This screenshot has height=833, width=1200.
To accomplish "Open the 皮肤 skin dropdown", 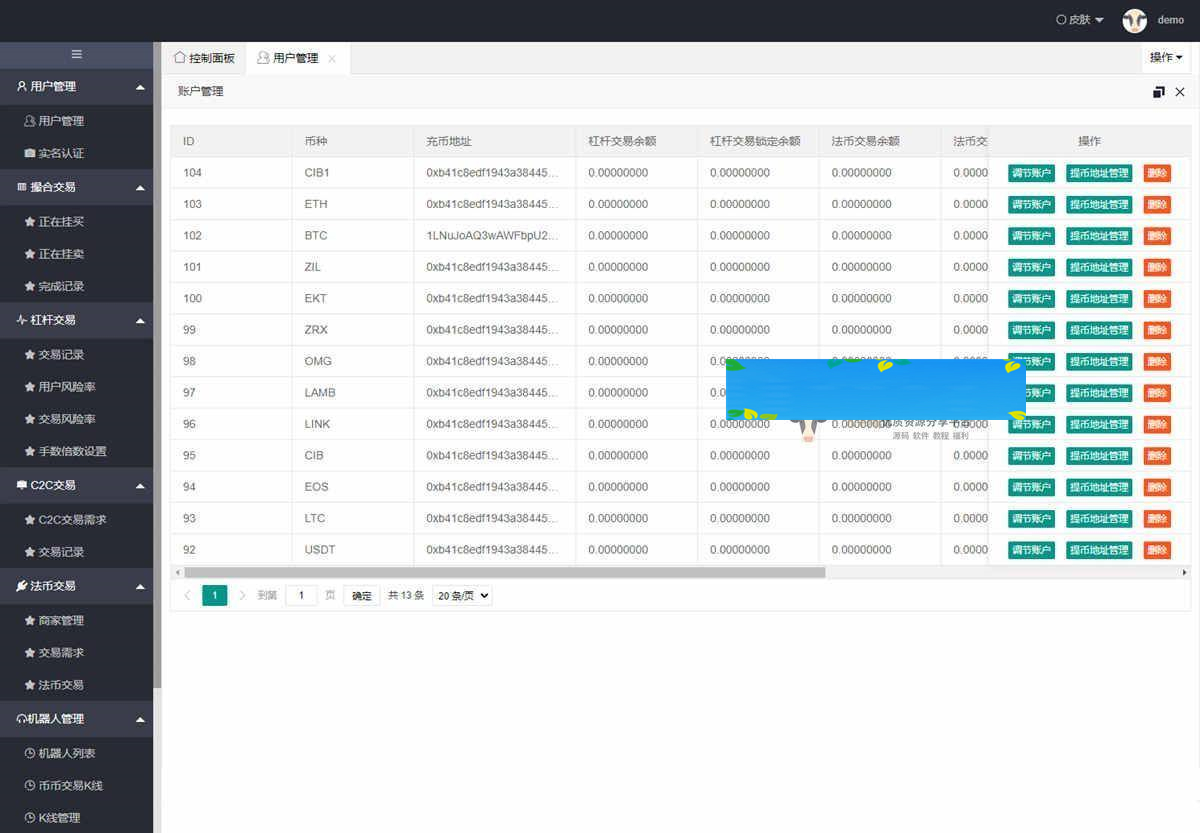I will click(x=1080, y=20).
